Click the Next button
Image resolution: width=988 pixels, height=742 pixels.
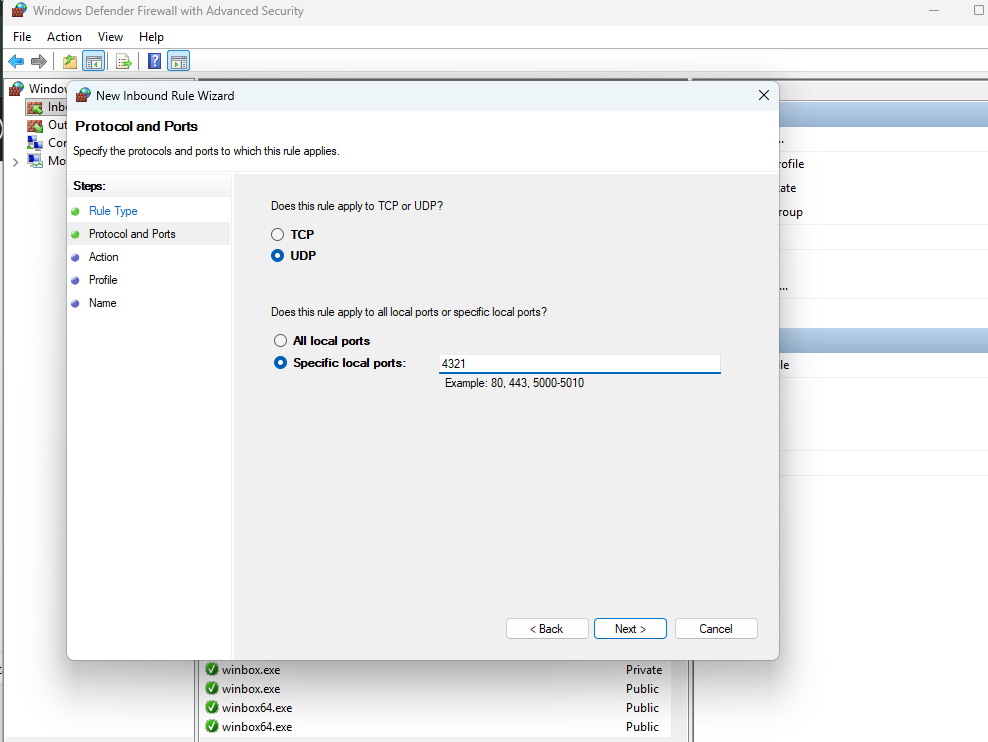(630, 629)
